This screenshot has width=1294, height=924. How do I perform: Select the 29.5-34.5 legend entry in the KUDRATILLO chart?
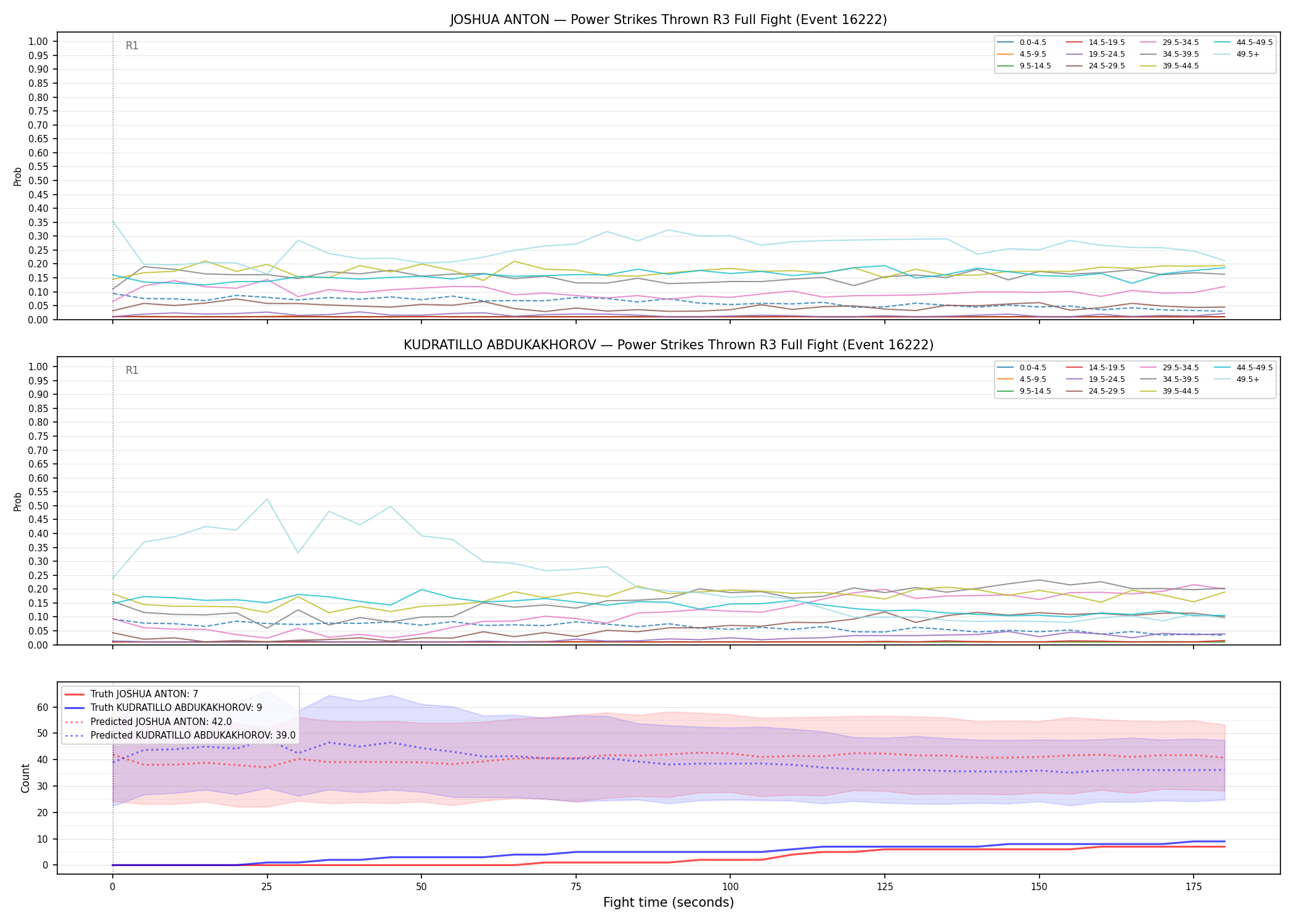pos(1170,368)
